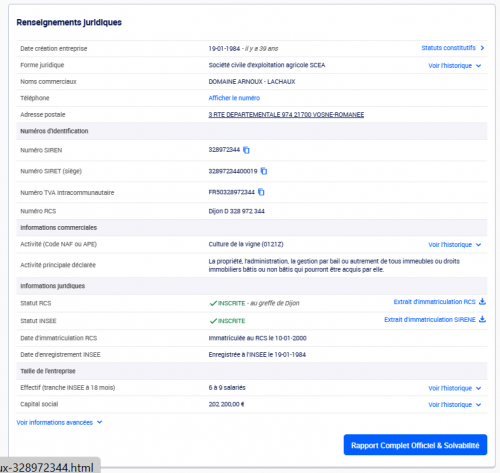Select TVA value FR50328972344
This screenshot has width=500, height=473.
click(x=232, y=192)
